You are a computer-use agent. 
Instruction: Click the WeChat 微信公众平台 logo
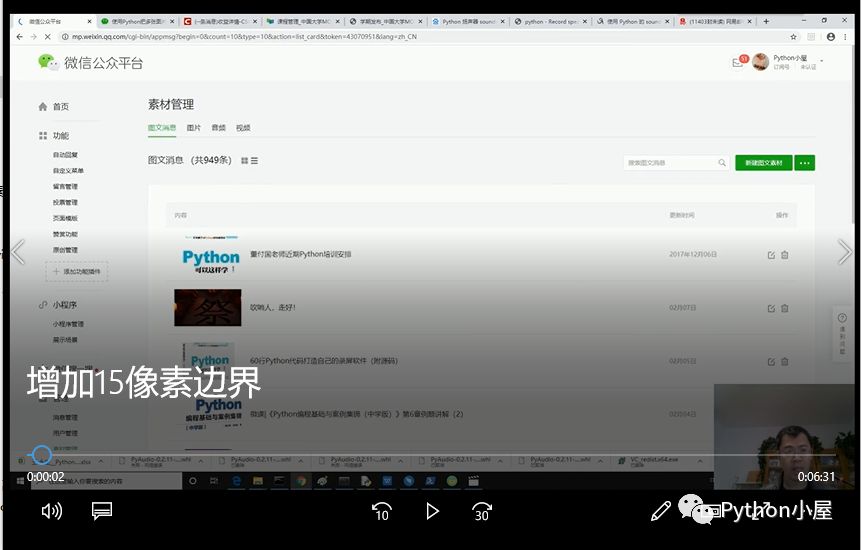coord(90,63)
